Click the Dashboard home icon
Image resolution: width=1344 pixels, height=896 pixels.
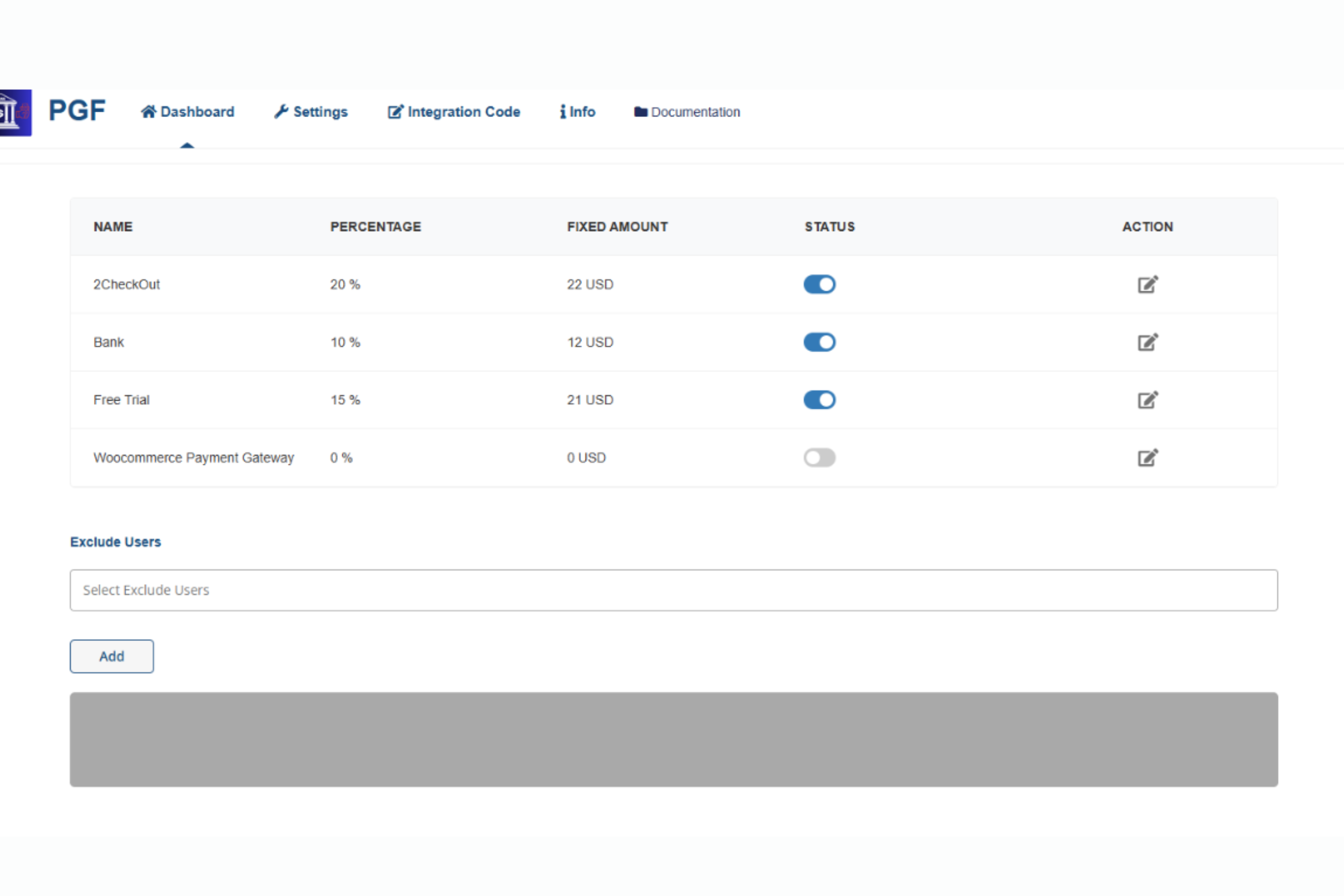point(149,112)
